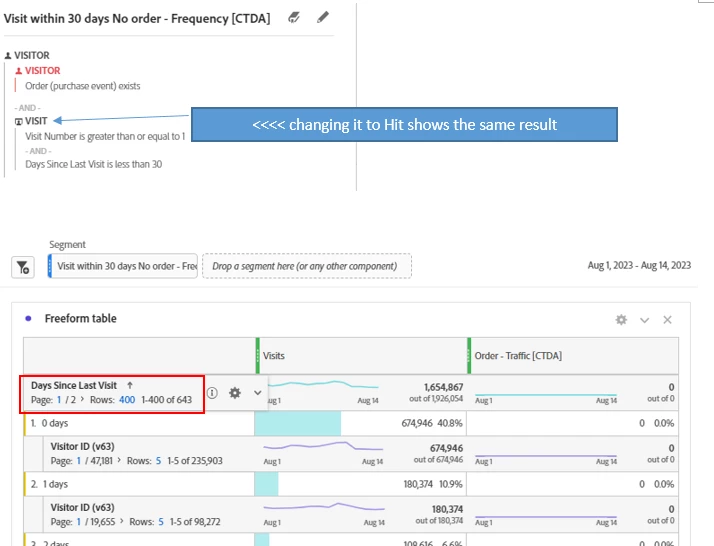The width and height of the screenshot is (714, 546).
Task: Click total Visits 1,654,867 summary
Action: (444, 387)
